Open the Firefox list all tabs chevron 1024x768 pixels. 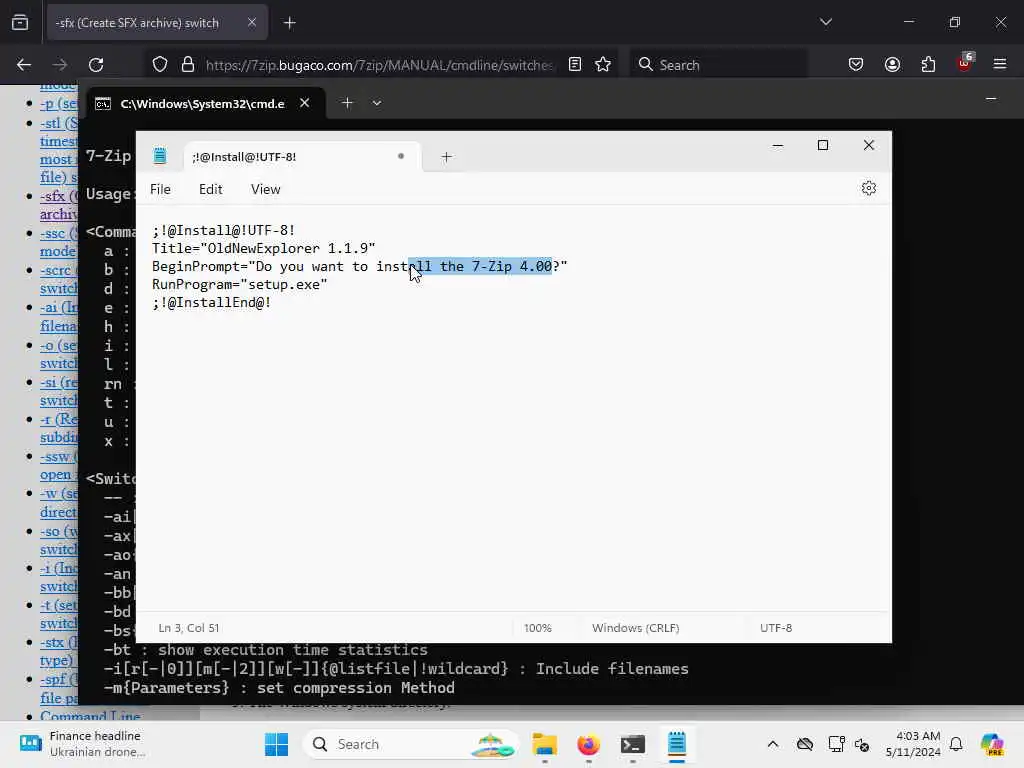coord(825,23)
